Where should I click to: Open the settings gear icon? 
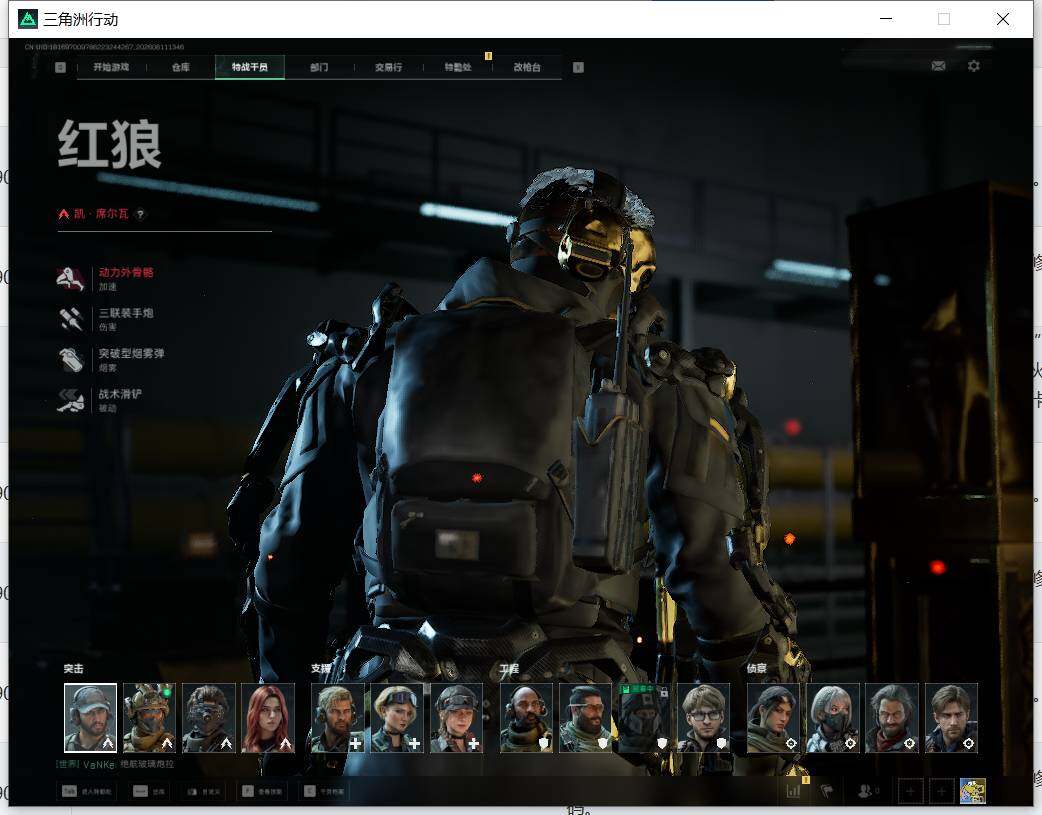tap(974, 66)
